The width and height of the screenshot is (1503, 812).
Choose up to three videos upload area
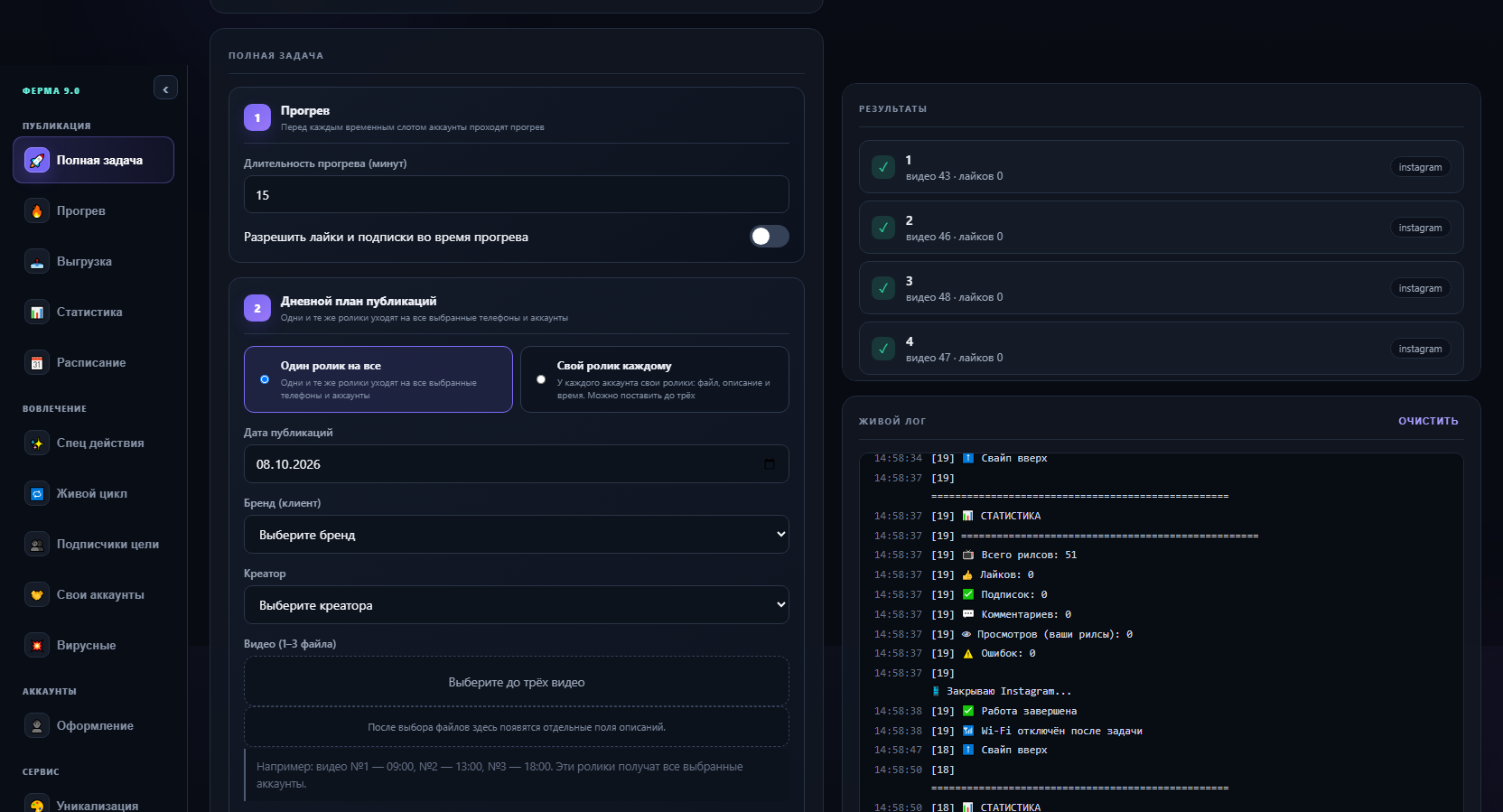[x=517, y=682]
